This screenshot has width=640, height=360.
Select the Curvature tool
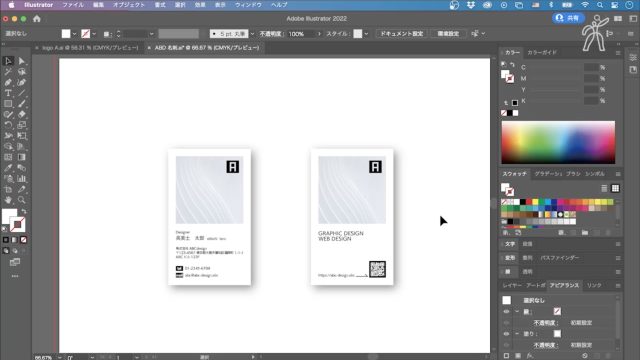click(22, 82)
